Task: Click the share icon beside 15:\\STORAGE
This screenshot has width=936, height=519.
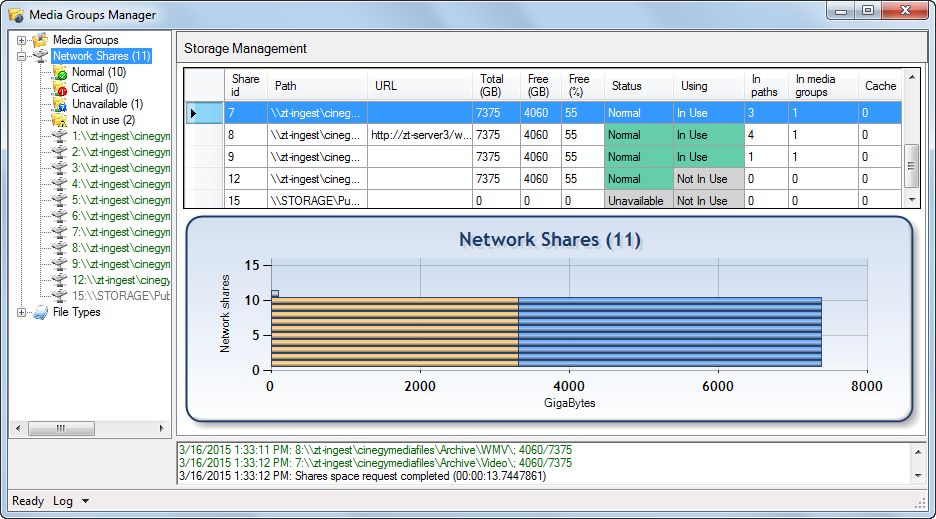Action: tap(60, 296)
